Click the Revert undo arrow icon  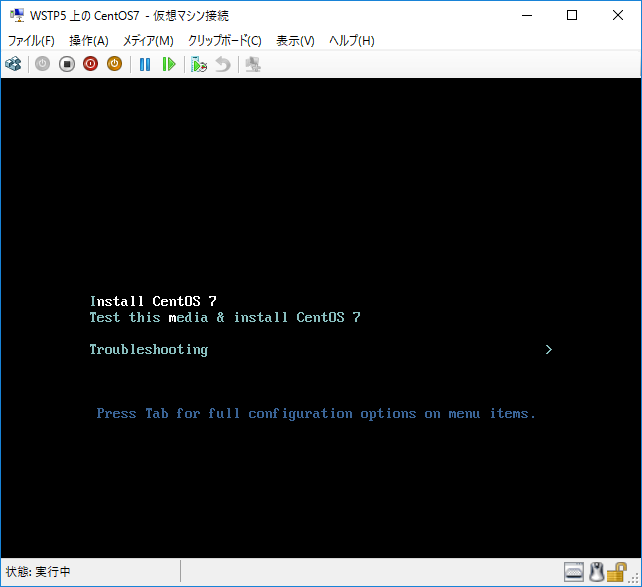click(223, 64)
